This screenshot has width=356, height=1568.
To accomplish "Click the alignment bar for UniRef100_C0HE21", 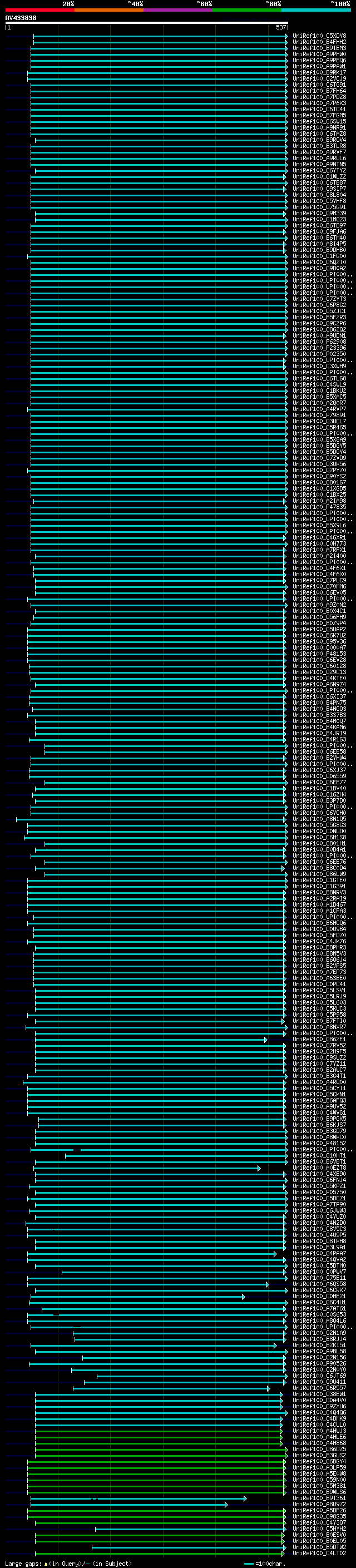I will (x=137, y=1296).
